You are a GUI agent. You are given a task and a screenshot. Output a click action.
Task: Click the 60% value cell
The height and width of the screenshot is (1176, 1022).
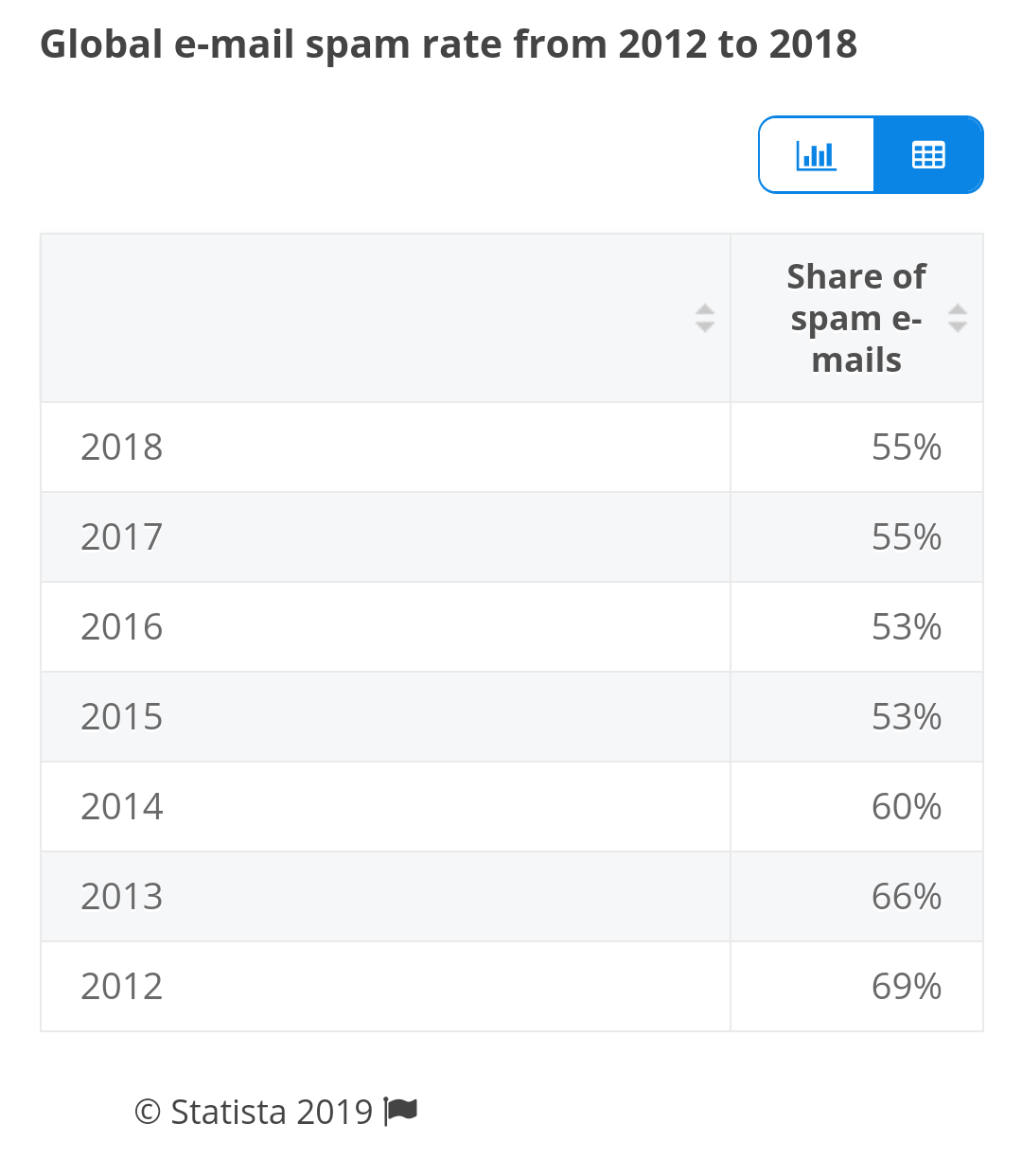coord(856,806)
